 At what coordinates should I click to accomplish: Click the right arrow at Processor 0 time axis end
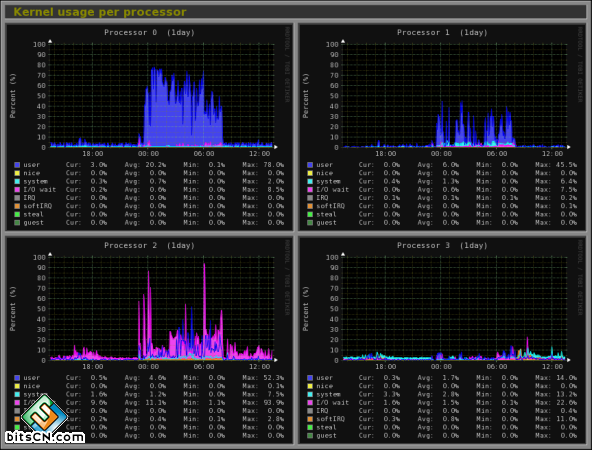pyautogui.click(x=276, y=147)
